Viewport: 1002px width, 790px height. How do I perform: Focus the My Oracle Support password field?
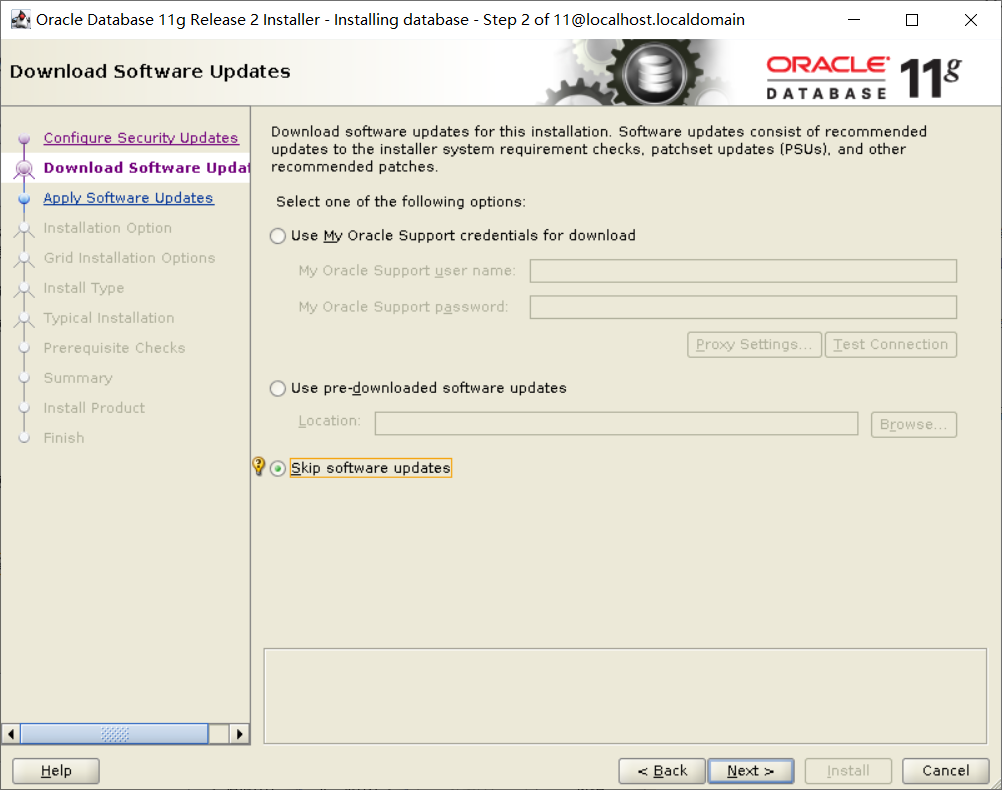(743, 307)
